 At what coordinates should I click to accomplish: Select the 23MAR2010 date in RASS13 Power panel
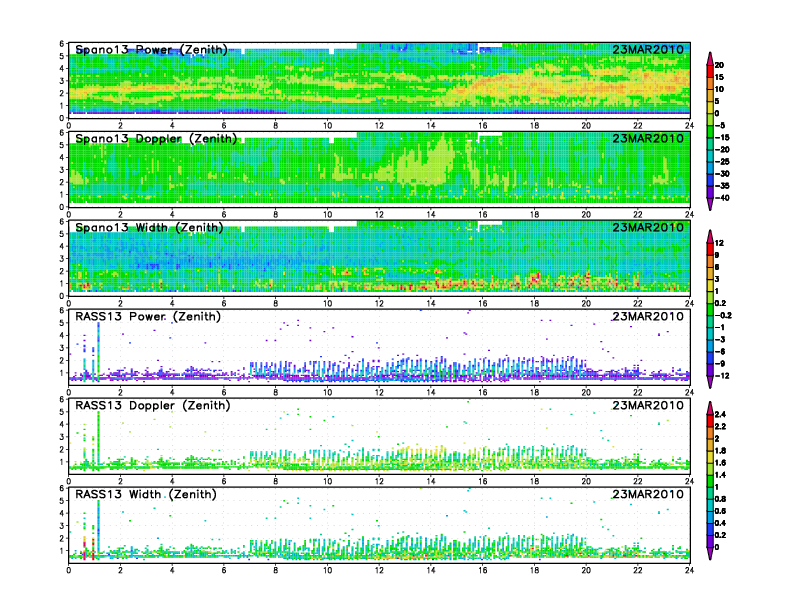pos(648,316)
